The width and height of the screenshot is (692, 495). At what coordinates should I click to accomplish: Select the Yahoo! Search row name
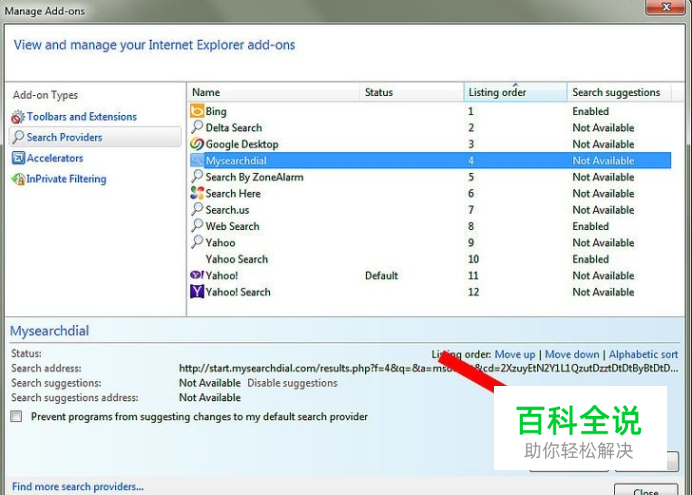point(238,292)
